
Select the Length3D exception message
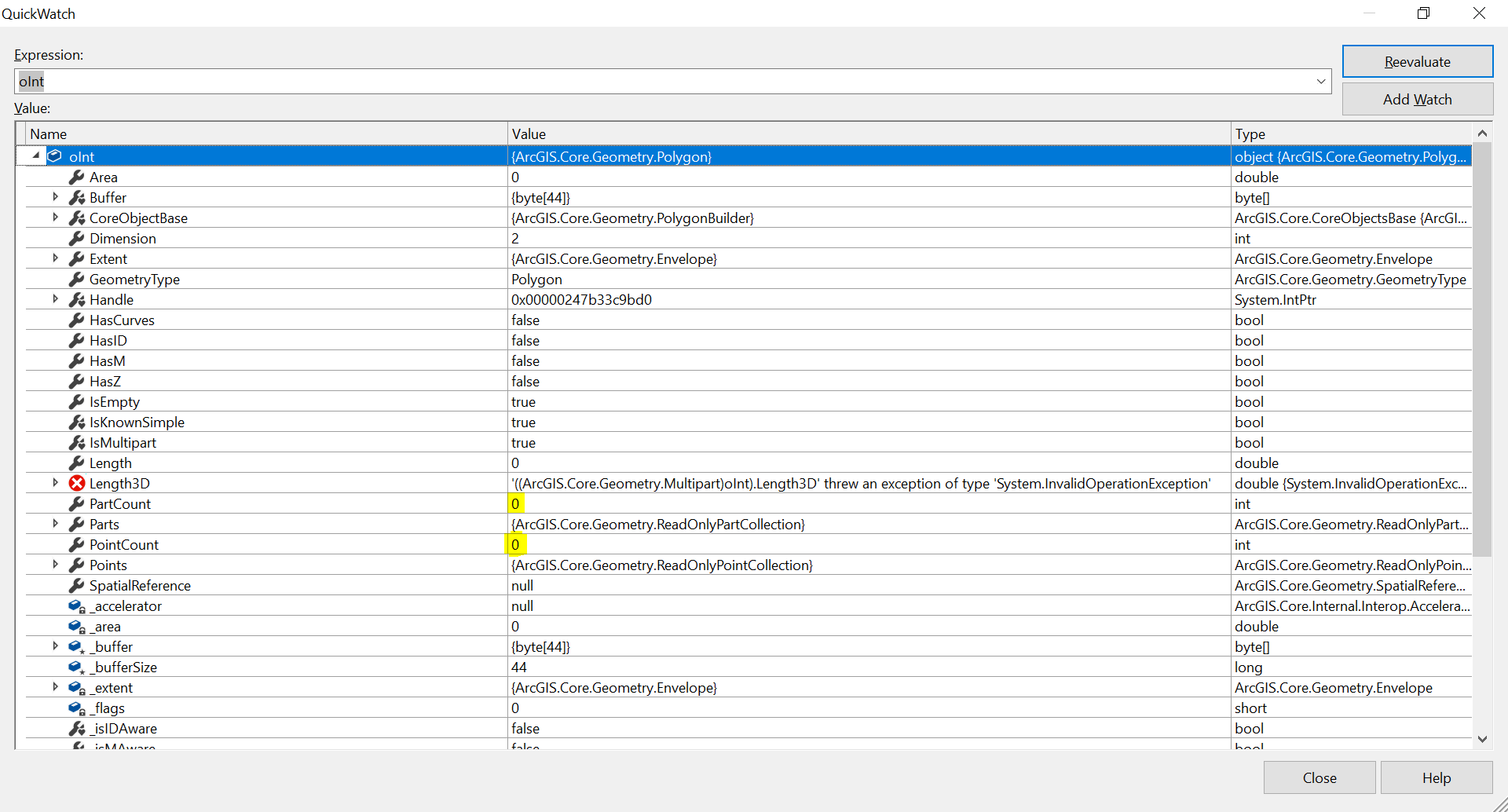[861, 484]
